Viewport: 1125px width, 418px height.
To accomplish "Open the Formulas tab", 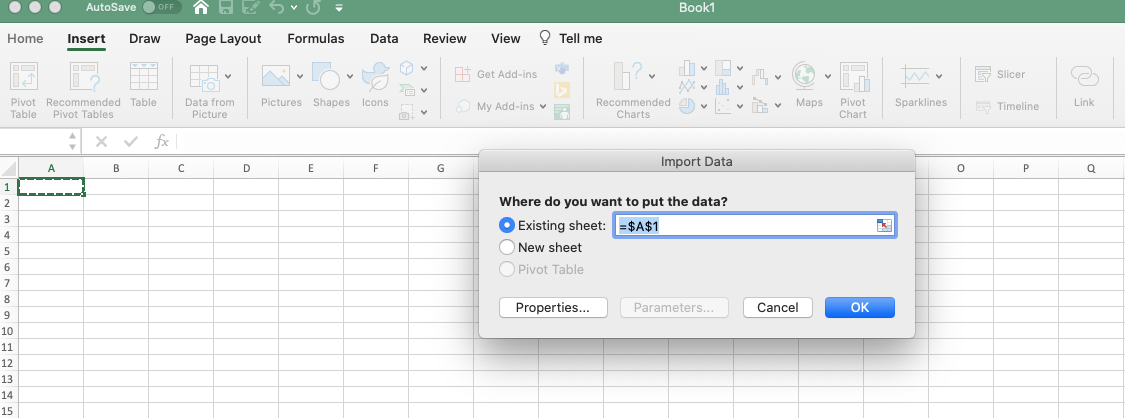I will pyautogui.click(x=316, y=39).
